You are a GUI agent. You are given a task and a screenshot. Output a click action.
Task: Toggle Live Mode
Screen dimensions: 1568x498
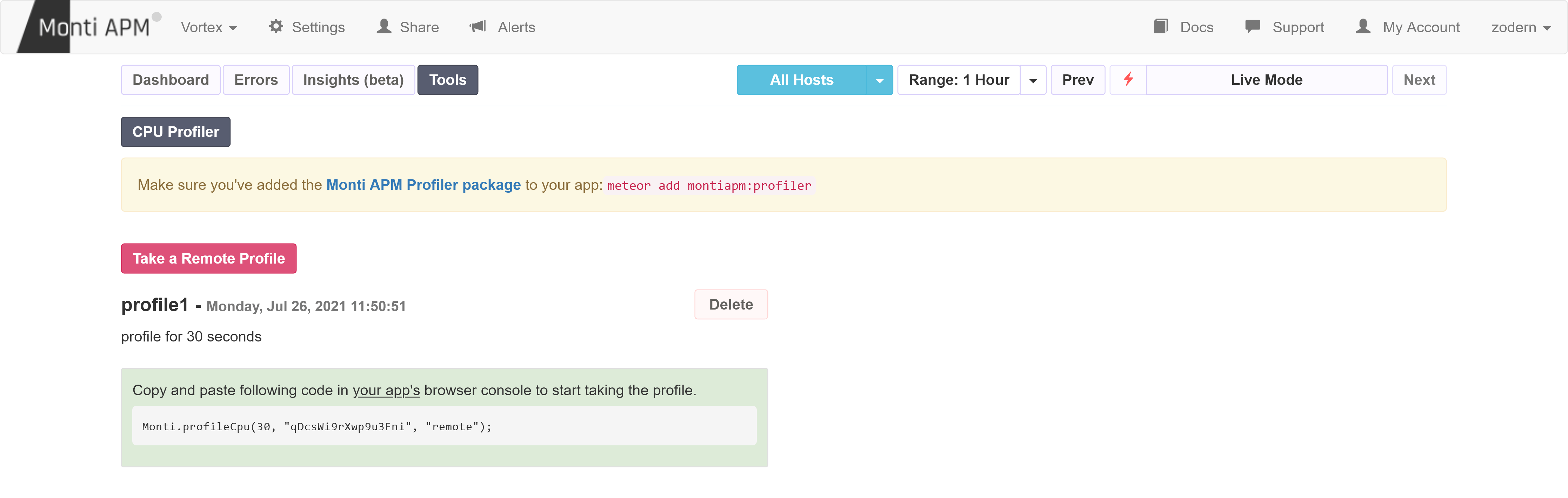[1266, 80]
